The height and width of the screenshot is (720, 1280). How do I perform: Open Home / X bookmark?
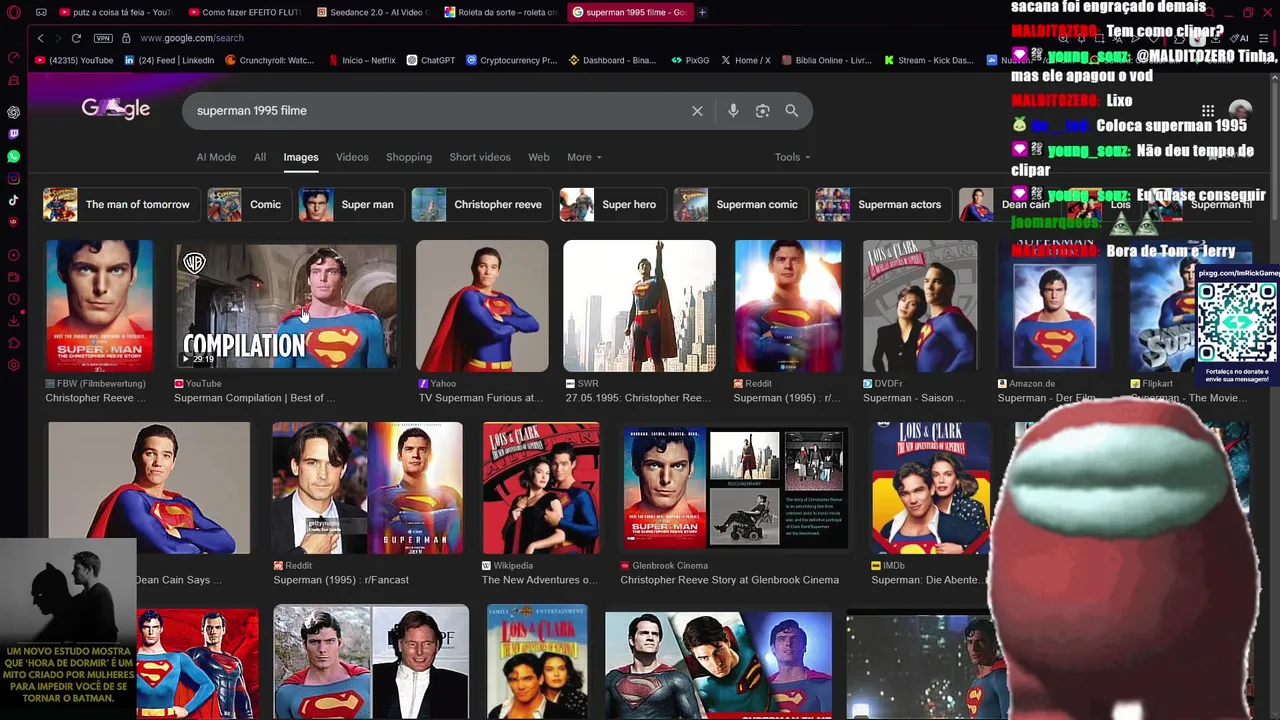pos(746,60)
